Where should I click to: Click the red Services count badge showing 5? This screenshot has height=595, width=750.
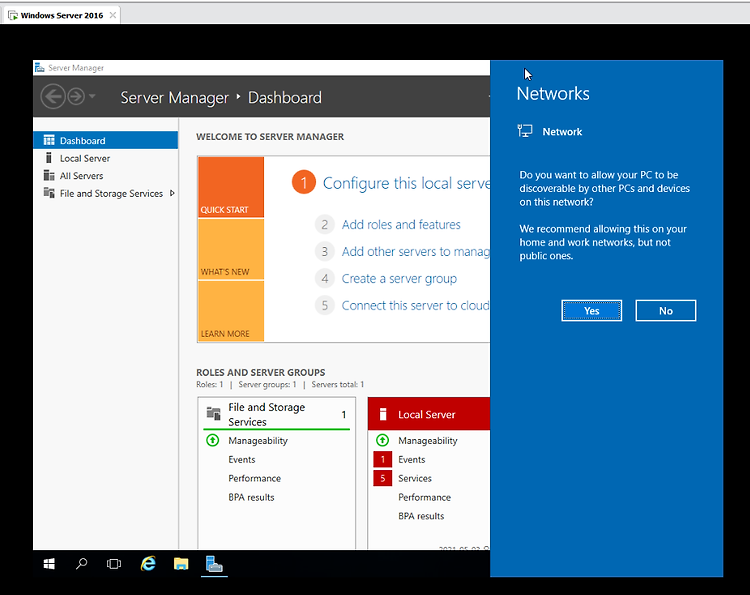[x=383, y=478]
